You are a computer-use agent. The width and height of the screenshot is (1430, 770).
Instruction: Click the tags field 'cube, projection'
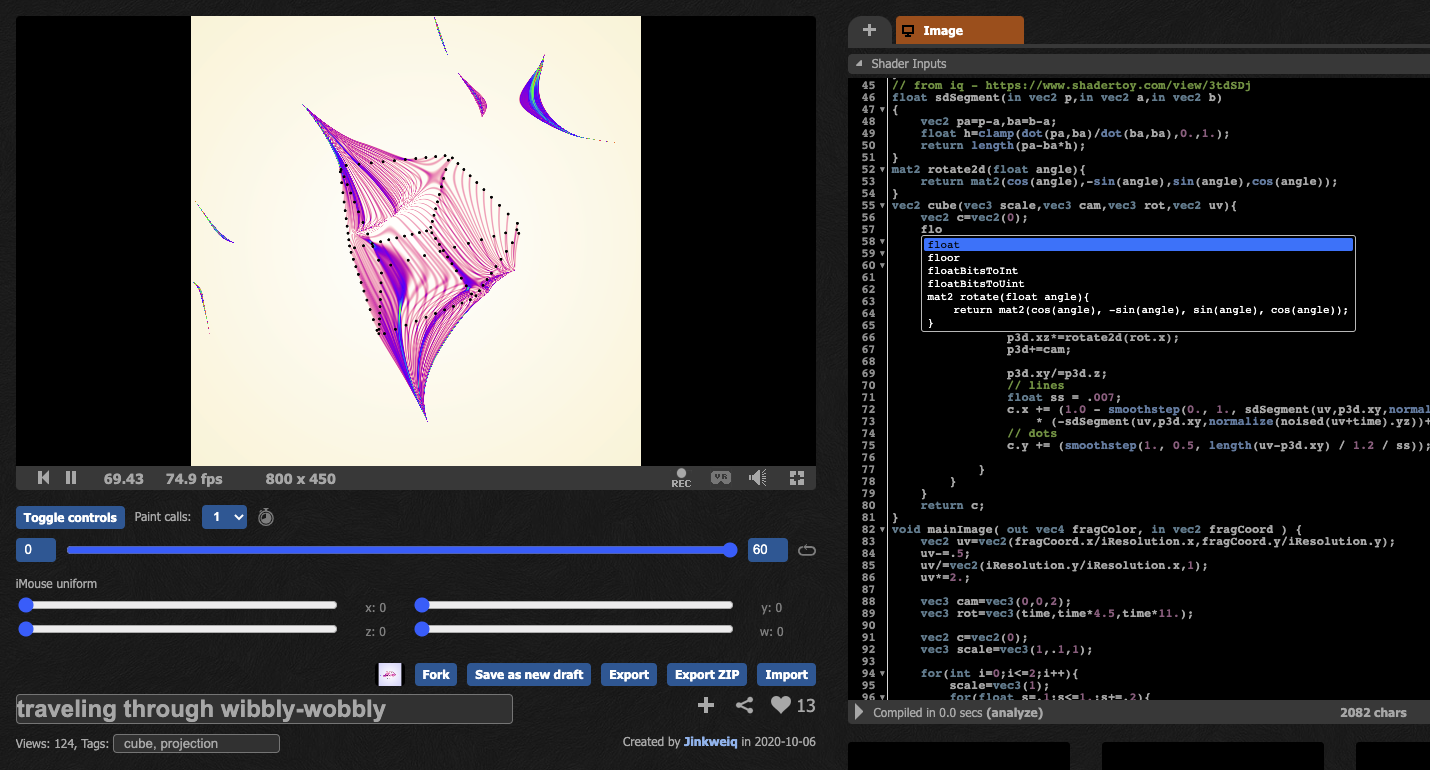[x=196, y=743]
